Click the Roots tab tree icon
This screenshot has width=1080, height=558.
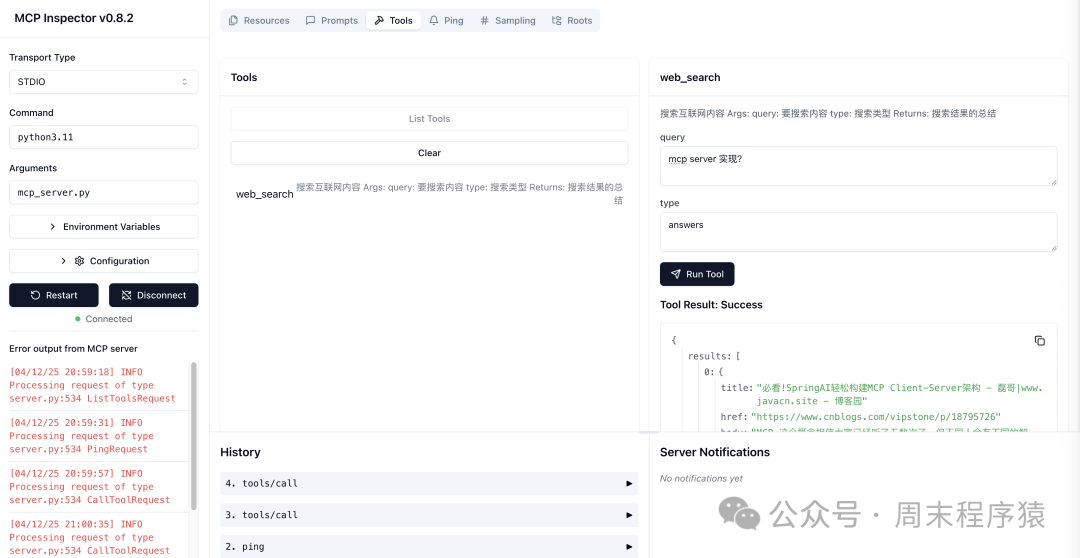tap(557, 21)
